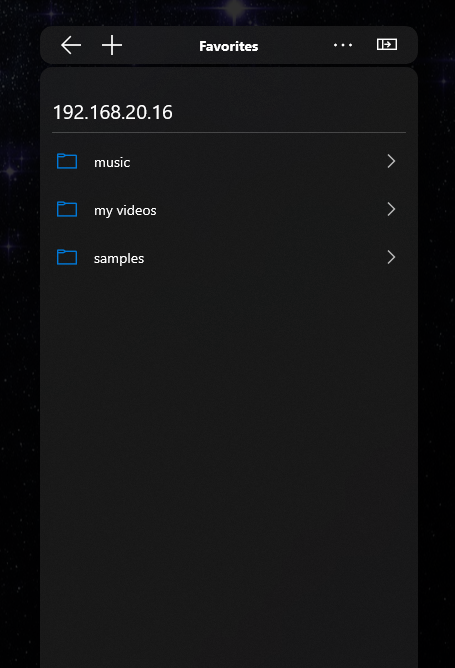Click the music folder icon
455x668 pixels.
(x=67, y=161)
